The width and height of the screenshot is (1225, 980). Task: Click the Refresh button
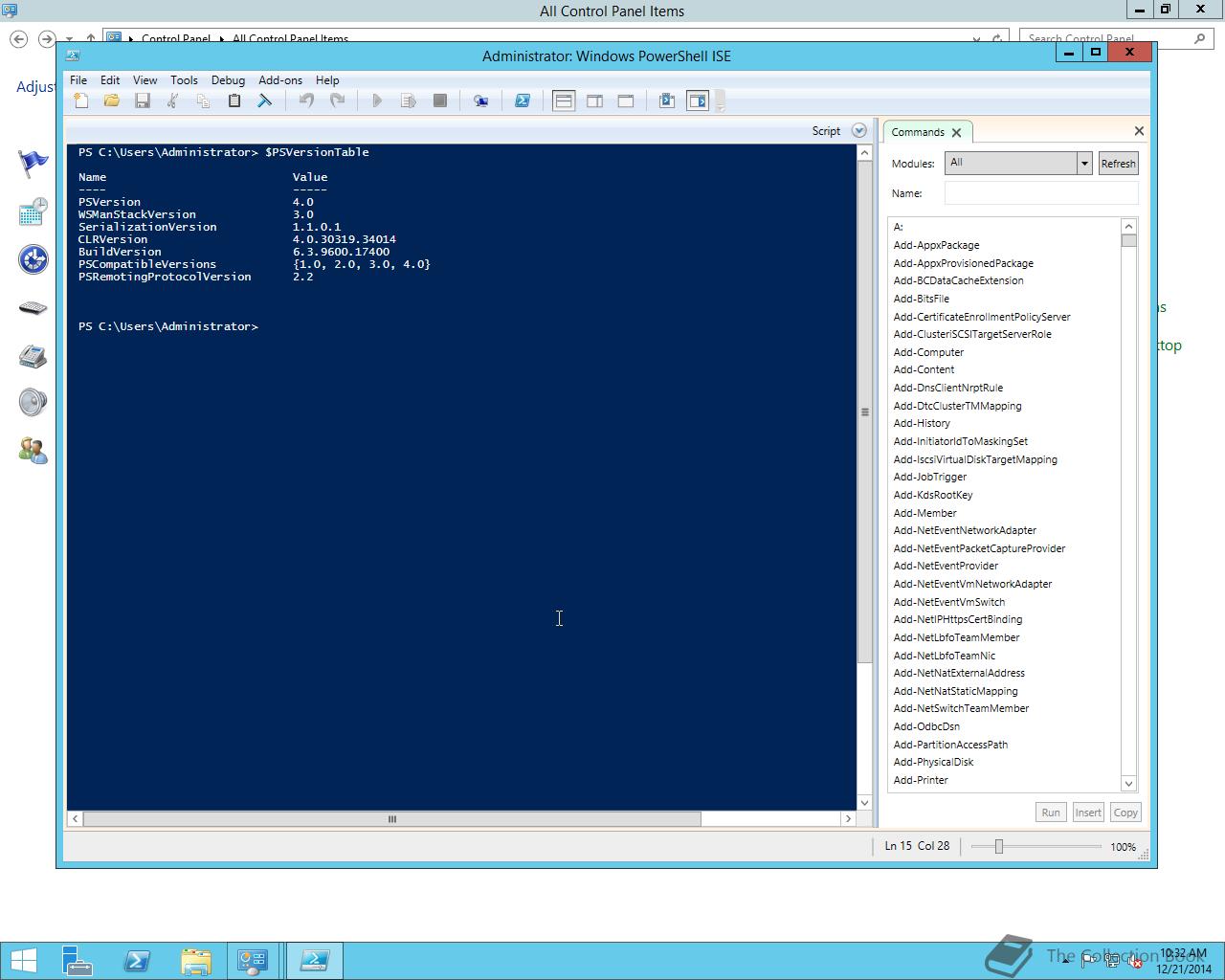click(1118, 164)
